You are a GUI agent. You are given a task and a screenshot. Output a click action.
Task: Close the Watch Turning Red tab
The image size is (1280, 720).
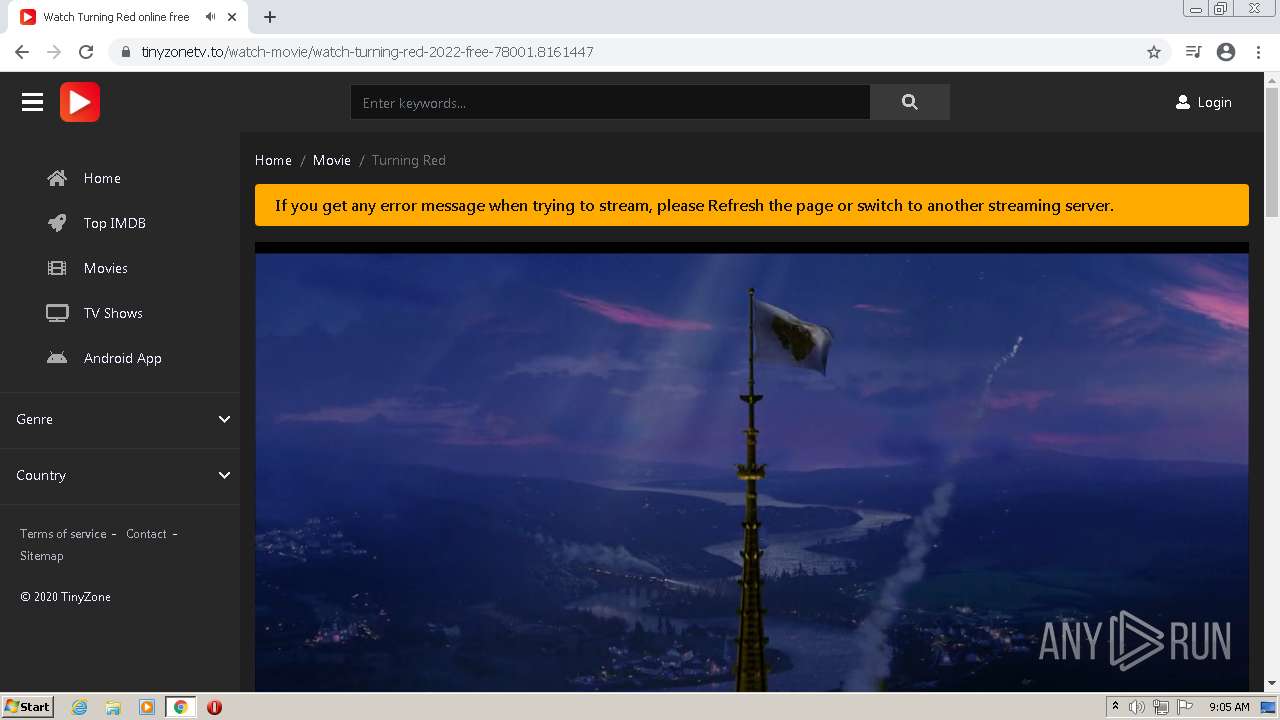click(x=232, y=17)
